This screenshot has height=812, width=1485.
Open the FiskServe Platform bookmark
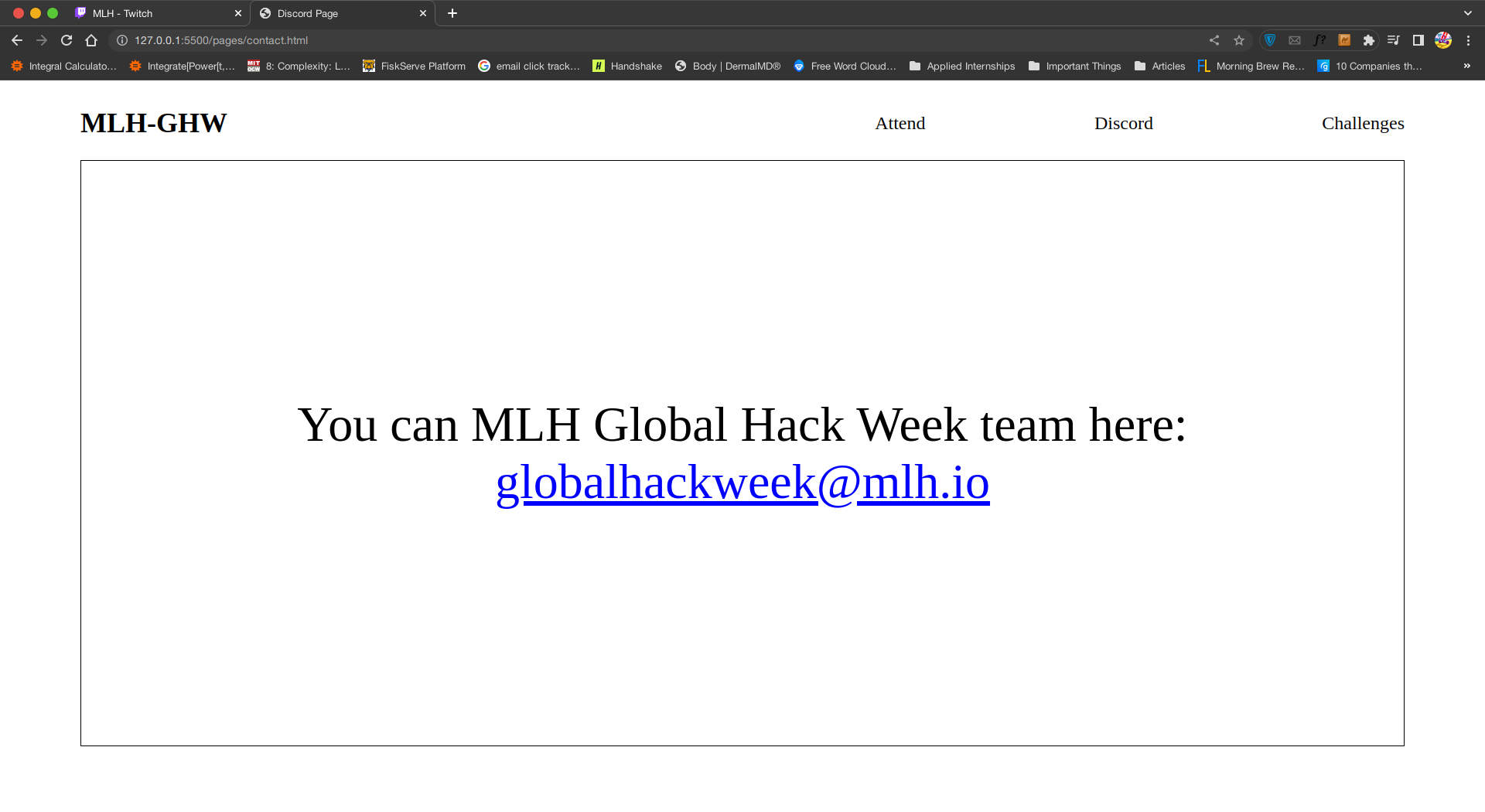click(415, 66)
